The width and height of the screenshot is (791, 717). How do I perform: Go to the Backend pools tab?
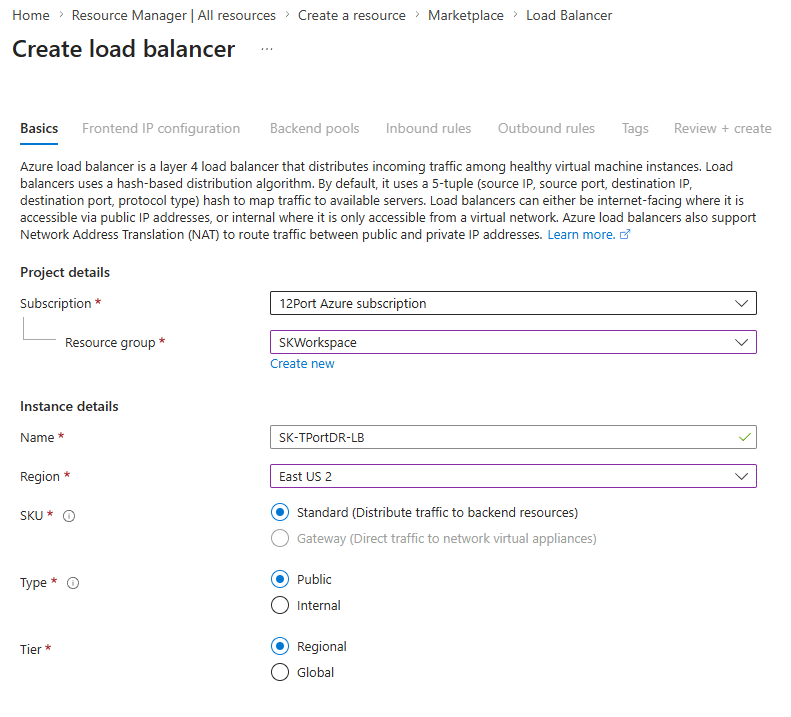[314, 129]
